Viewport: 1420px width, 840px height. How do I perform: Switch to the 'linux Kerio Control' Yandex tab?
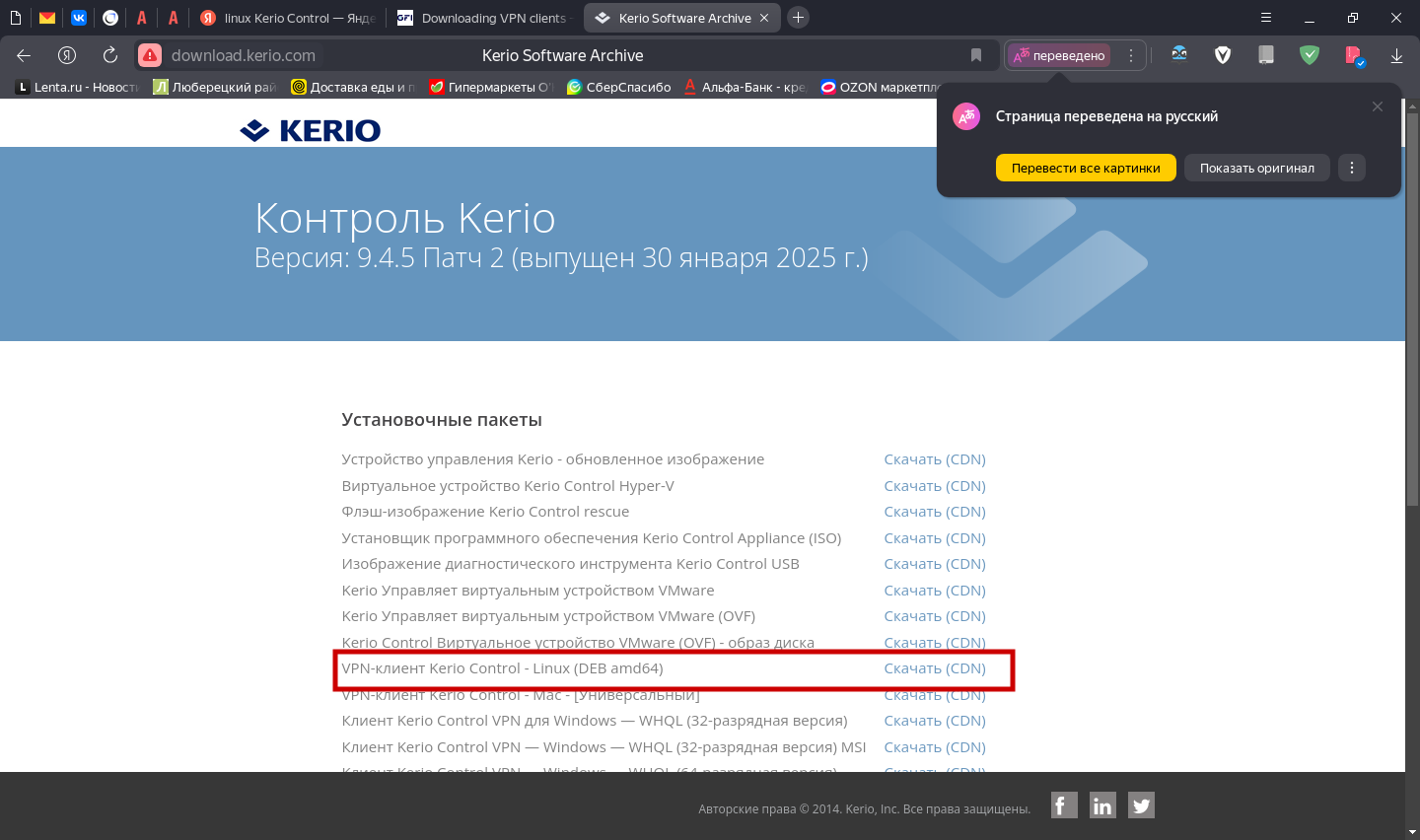point(288,18)
